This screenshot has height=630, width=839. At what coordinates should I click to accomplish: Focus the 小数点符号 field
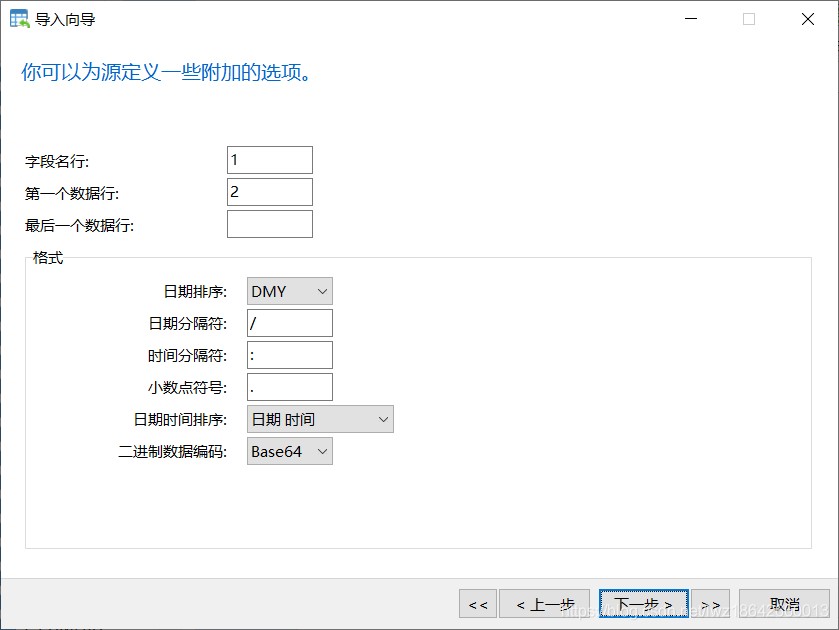click(x=289, y=387)
